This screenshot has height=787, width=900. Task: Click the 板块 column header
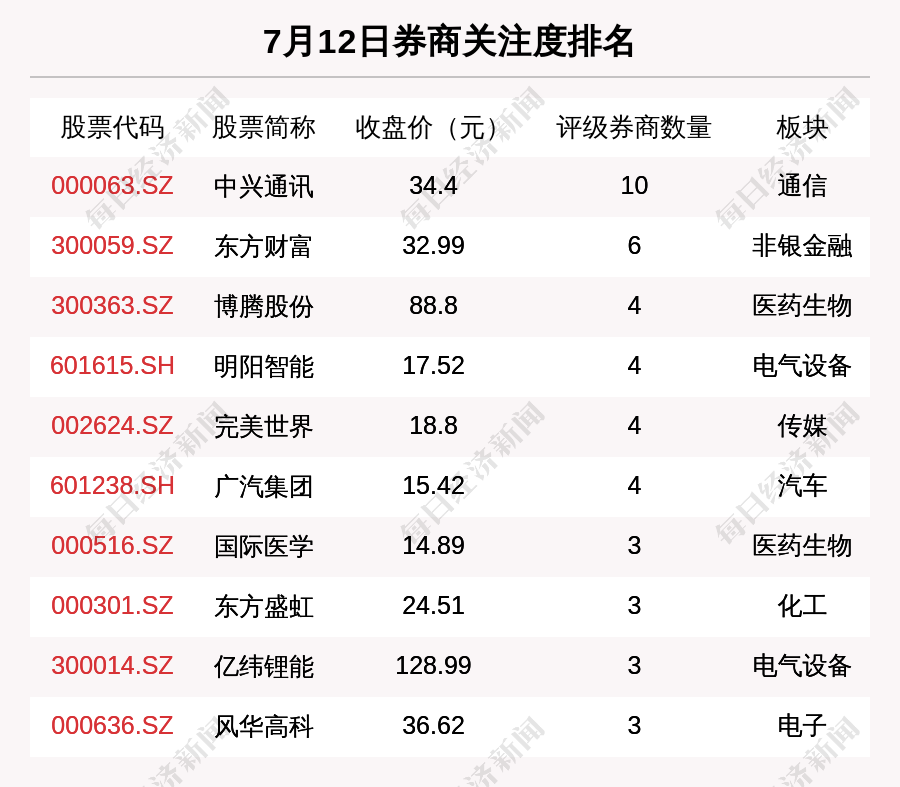[x=802, y=128]
